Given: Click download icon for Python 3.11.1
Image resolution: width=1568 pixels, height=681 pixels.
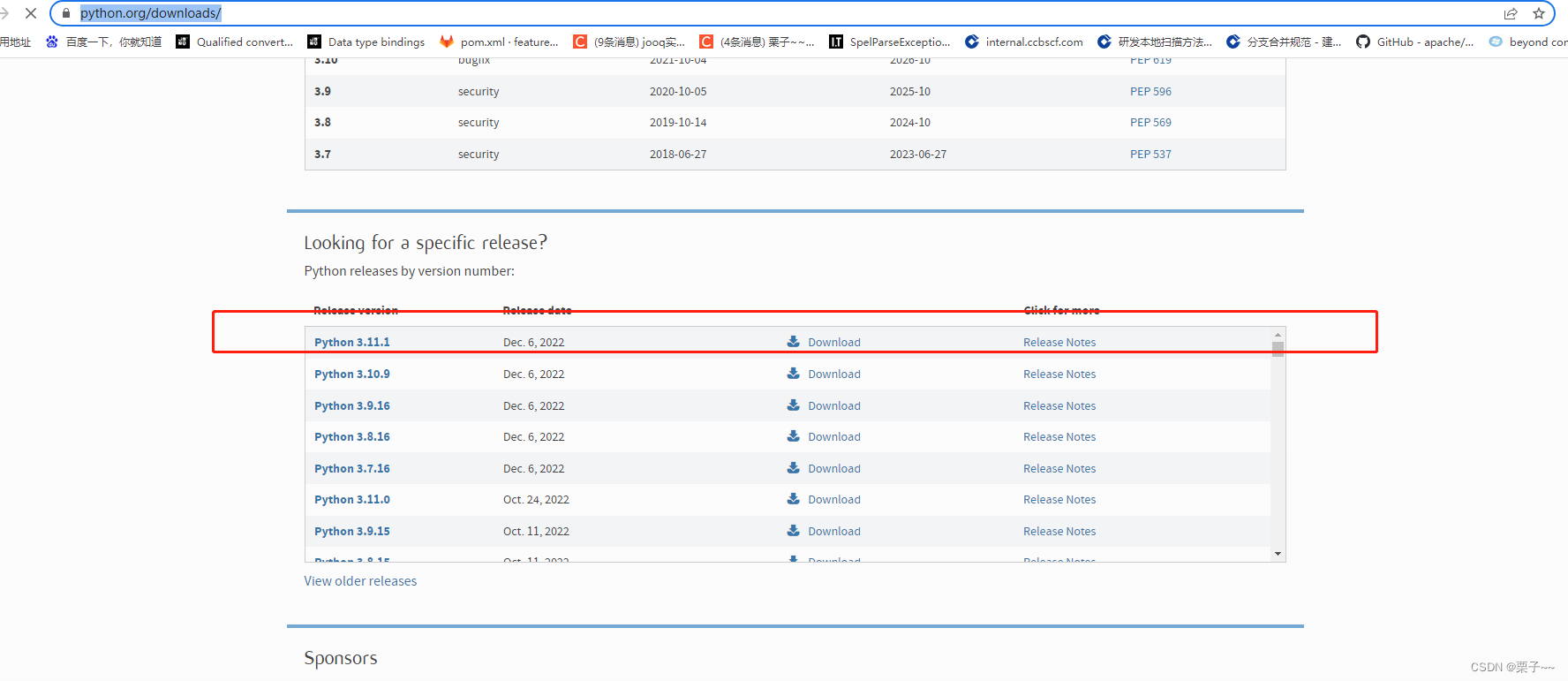Looking at the screenshot, I should point(794,341).
